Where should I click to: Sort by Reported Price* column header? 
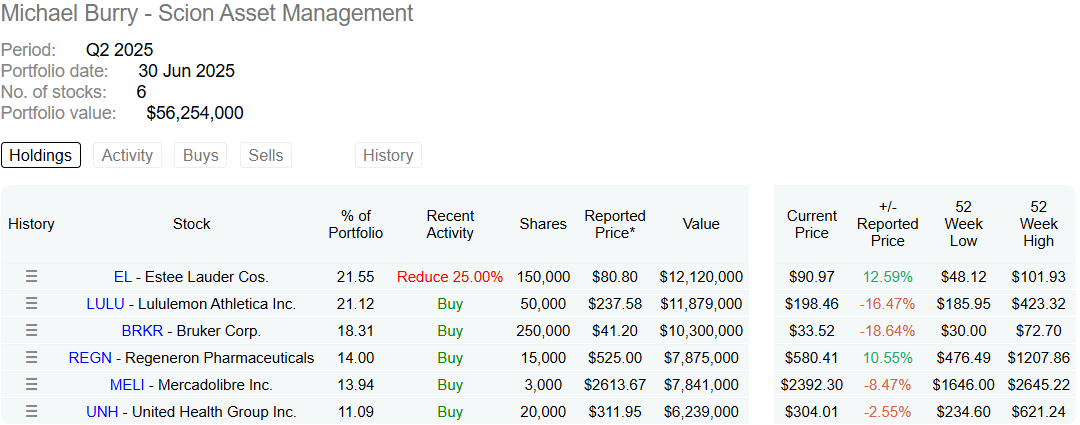coord(615,224)
